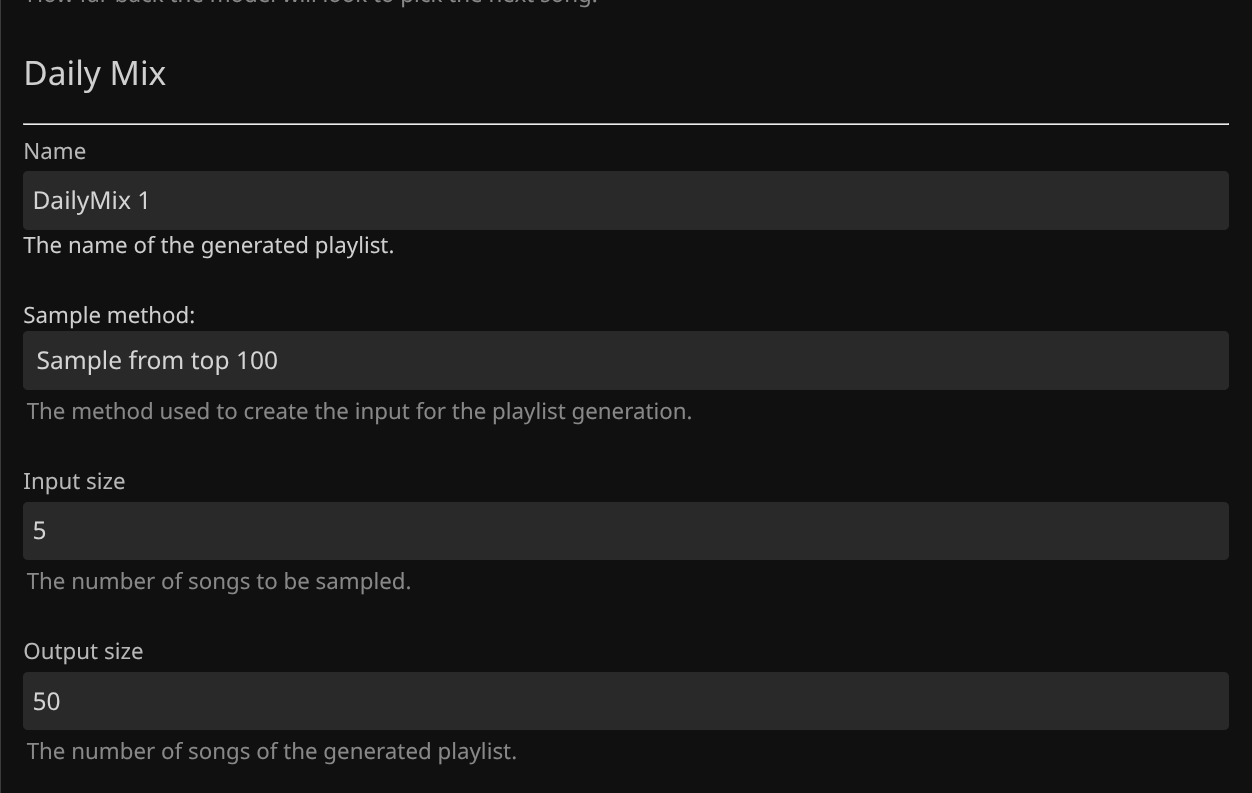Click the Daily Mix section heading

[x=95, y=73]
